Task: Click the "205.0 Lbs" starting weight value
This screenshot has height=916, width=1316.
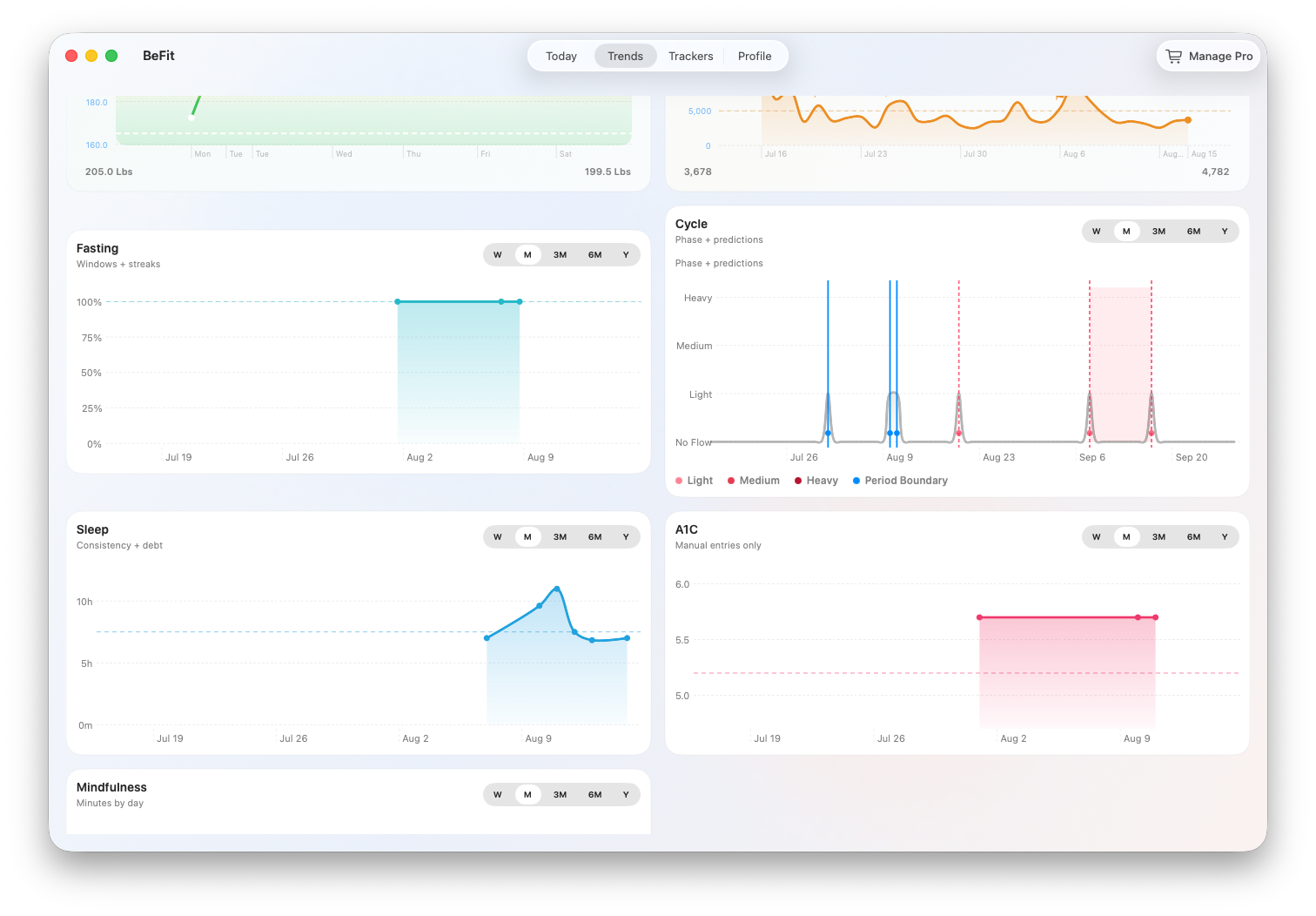Action: (x=109, y=172)
